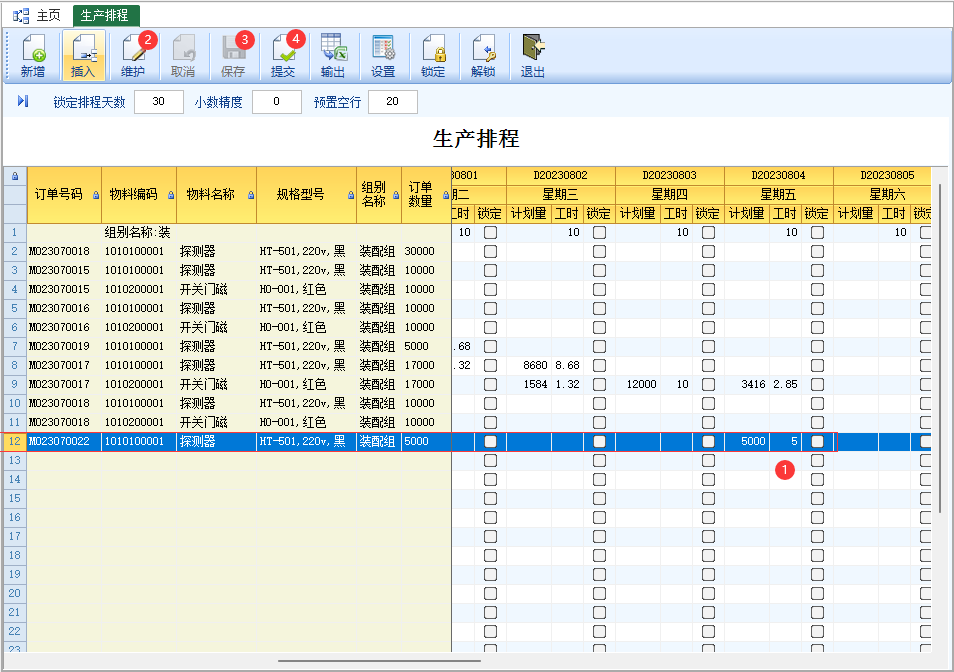954x672 pixels.
Task: Click the 解锁 (Unlock) toolbar icon
Action: point(483,56)
